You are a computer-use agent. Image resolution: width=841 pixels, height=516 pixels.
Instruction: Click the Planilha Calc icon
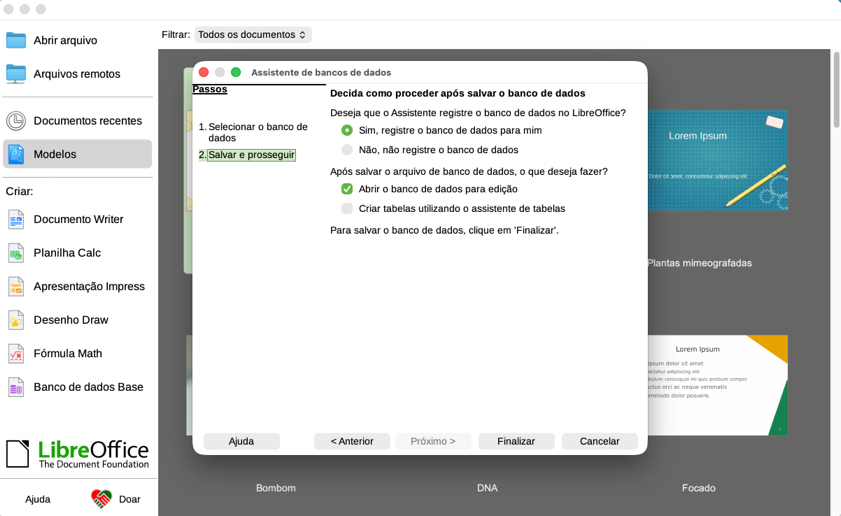click(x=16, y=253)
